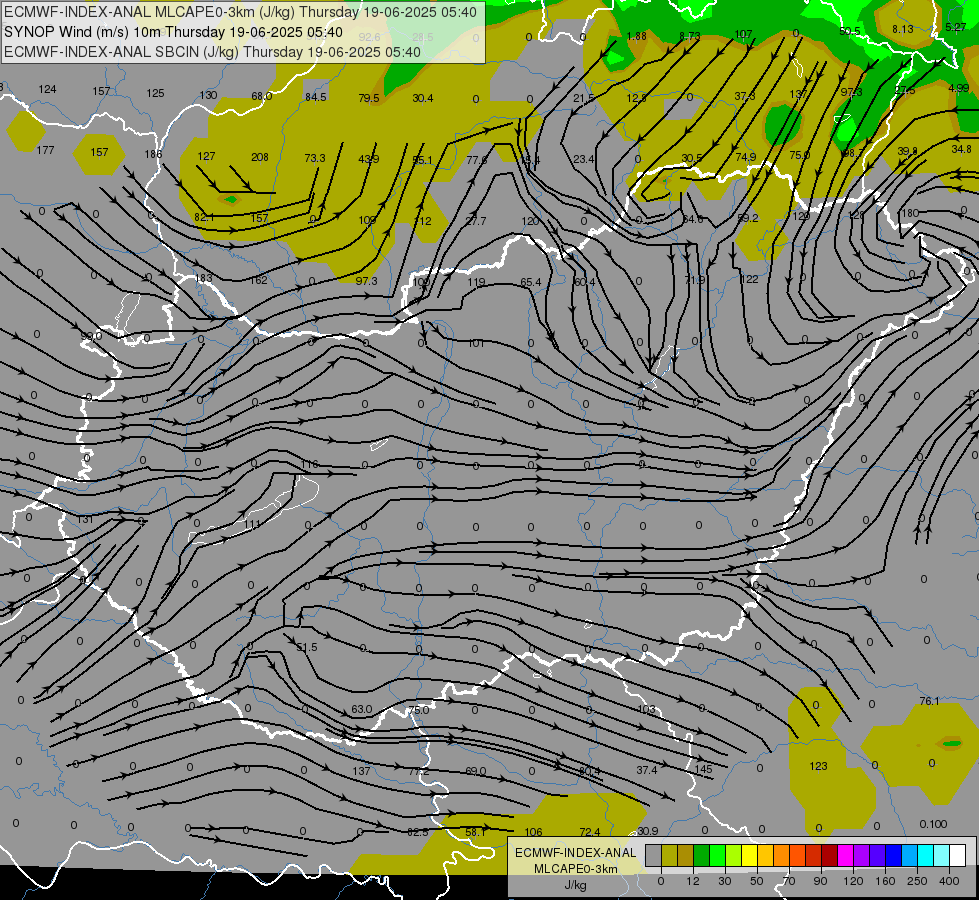Click the map value '99.0'
979x900 pixels.
pos(91,336)
